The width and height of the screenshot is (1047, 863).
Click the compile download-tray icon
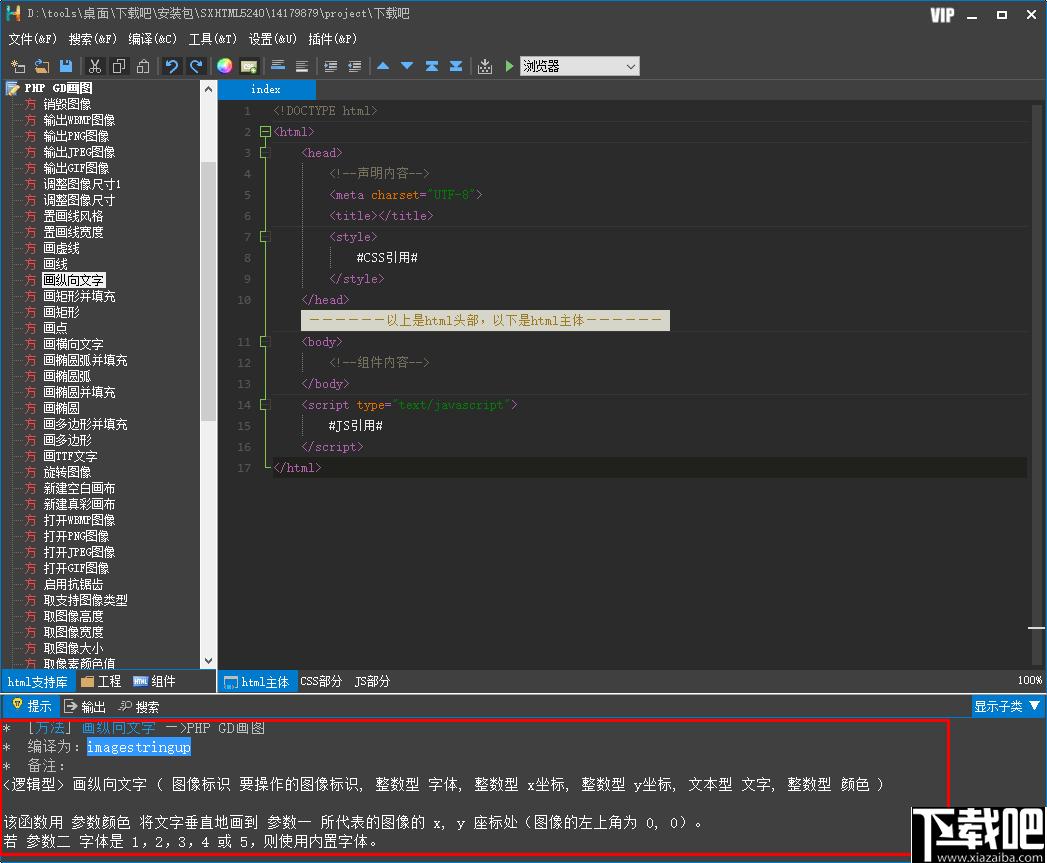point(485,66)
